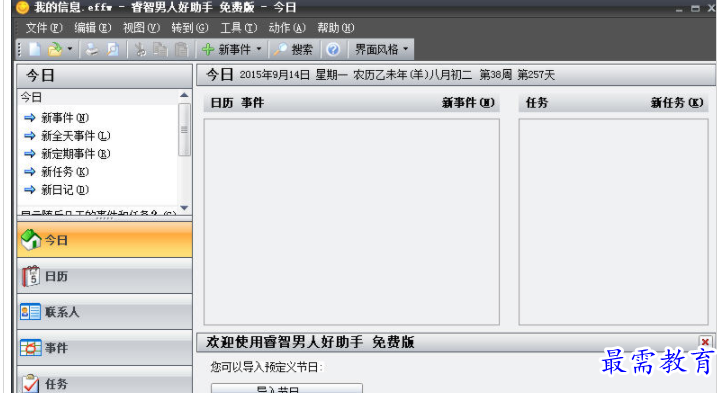Expand the 新事件 dropdown arrow
Screen dimensions: 723x393
[x=259, y=49]
